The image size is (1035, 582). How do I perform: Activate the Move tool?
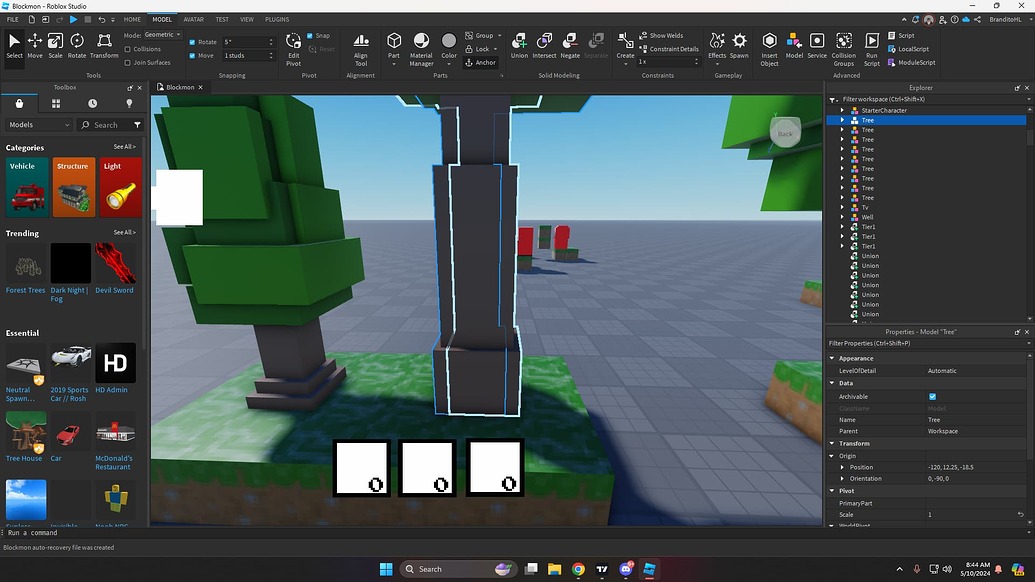click(x=35, y=46)
